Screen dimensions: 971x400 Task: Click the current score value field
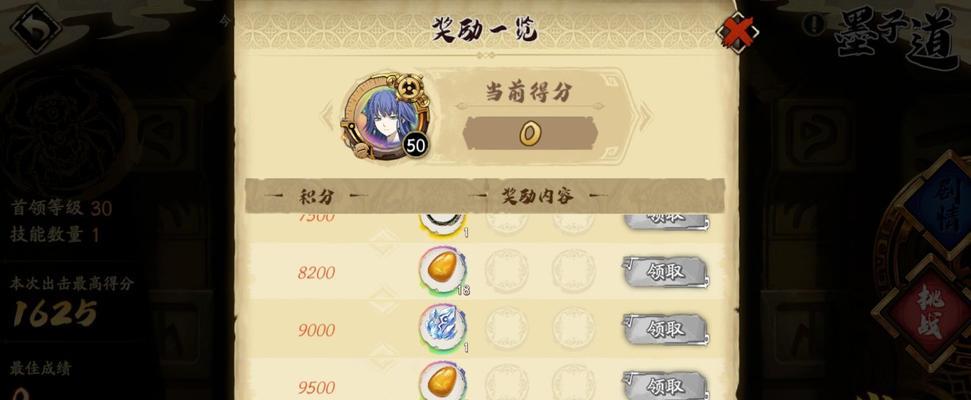pos(530,133)
